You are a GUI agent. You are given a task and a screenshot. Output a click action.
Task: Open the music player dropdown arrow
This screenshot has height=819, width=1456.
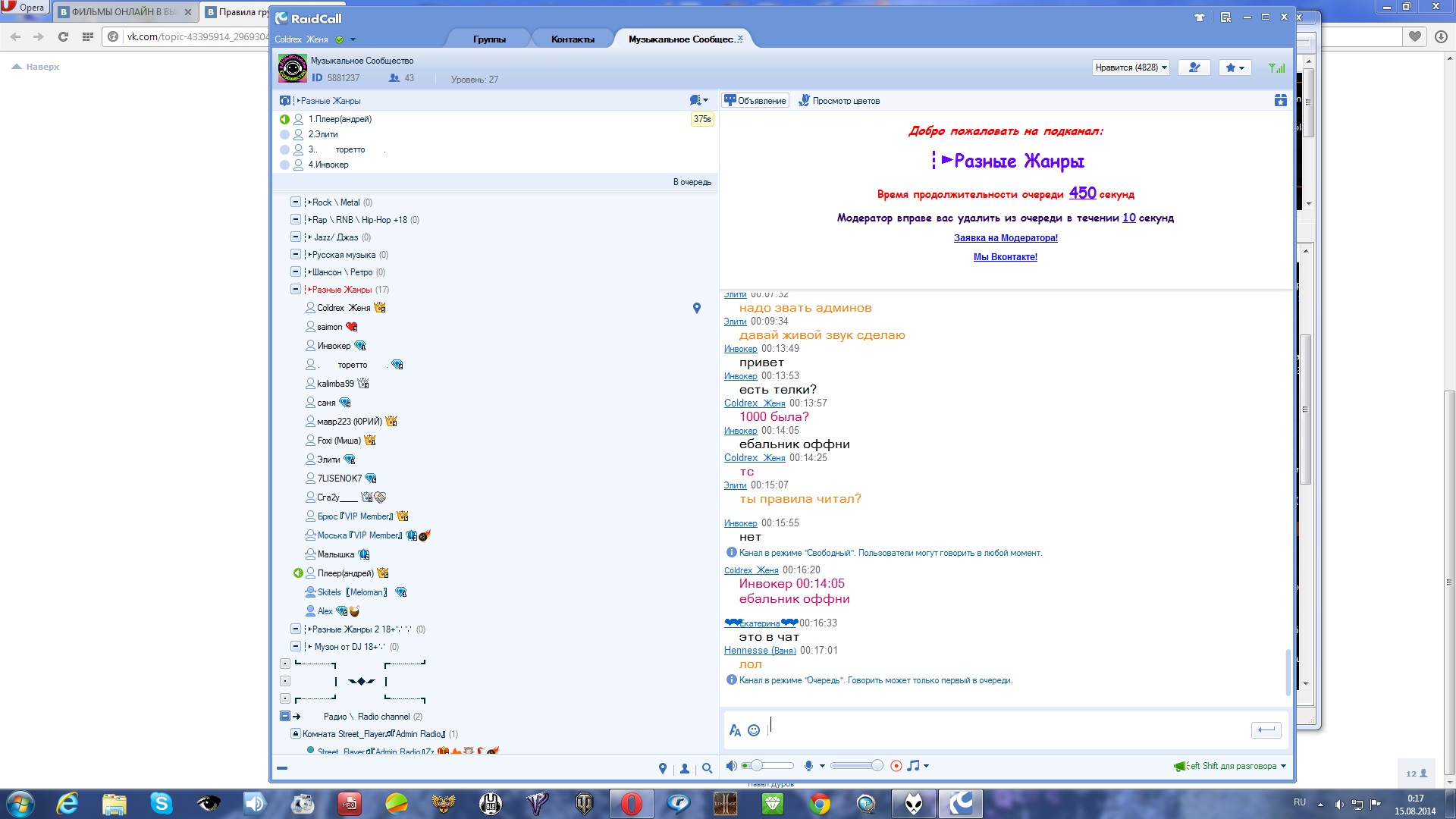click(927, 766)
